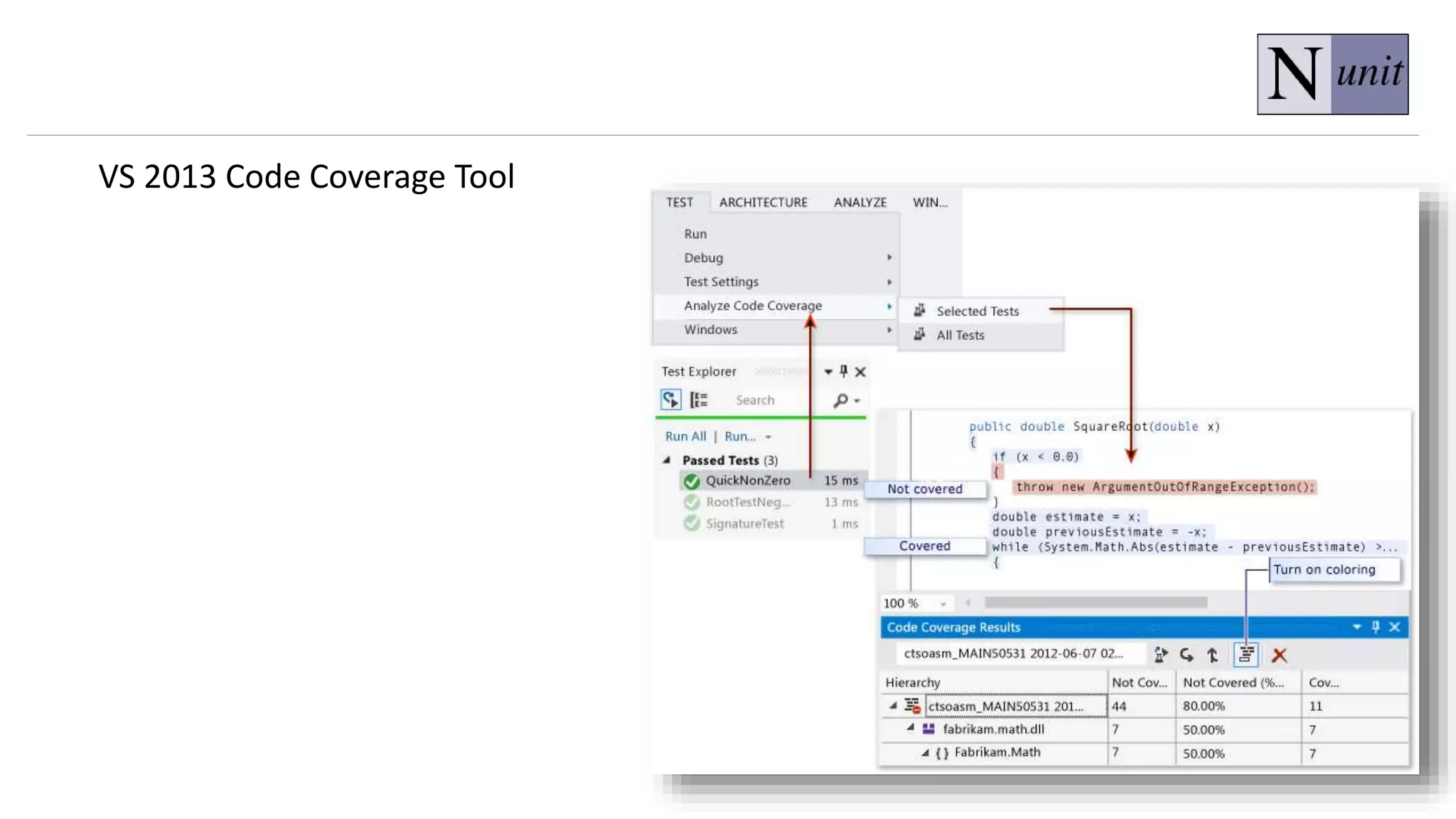Image resolution: width=1456 pixels, height=819 pixels.
Task: Expand Windows submenu arrow
Action: point(889,330)
